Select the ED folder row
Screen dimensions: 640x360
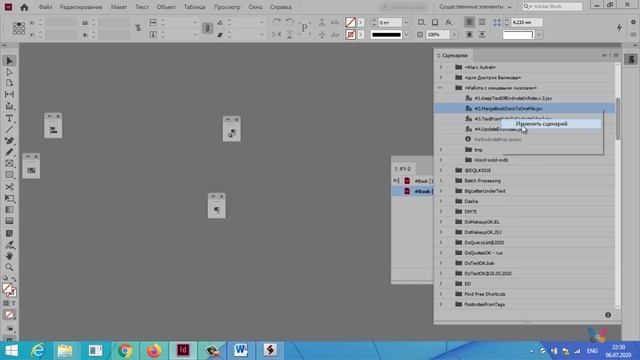coord(524,284)
